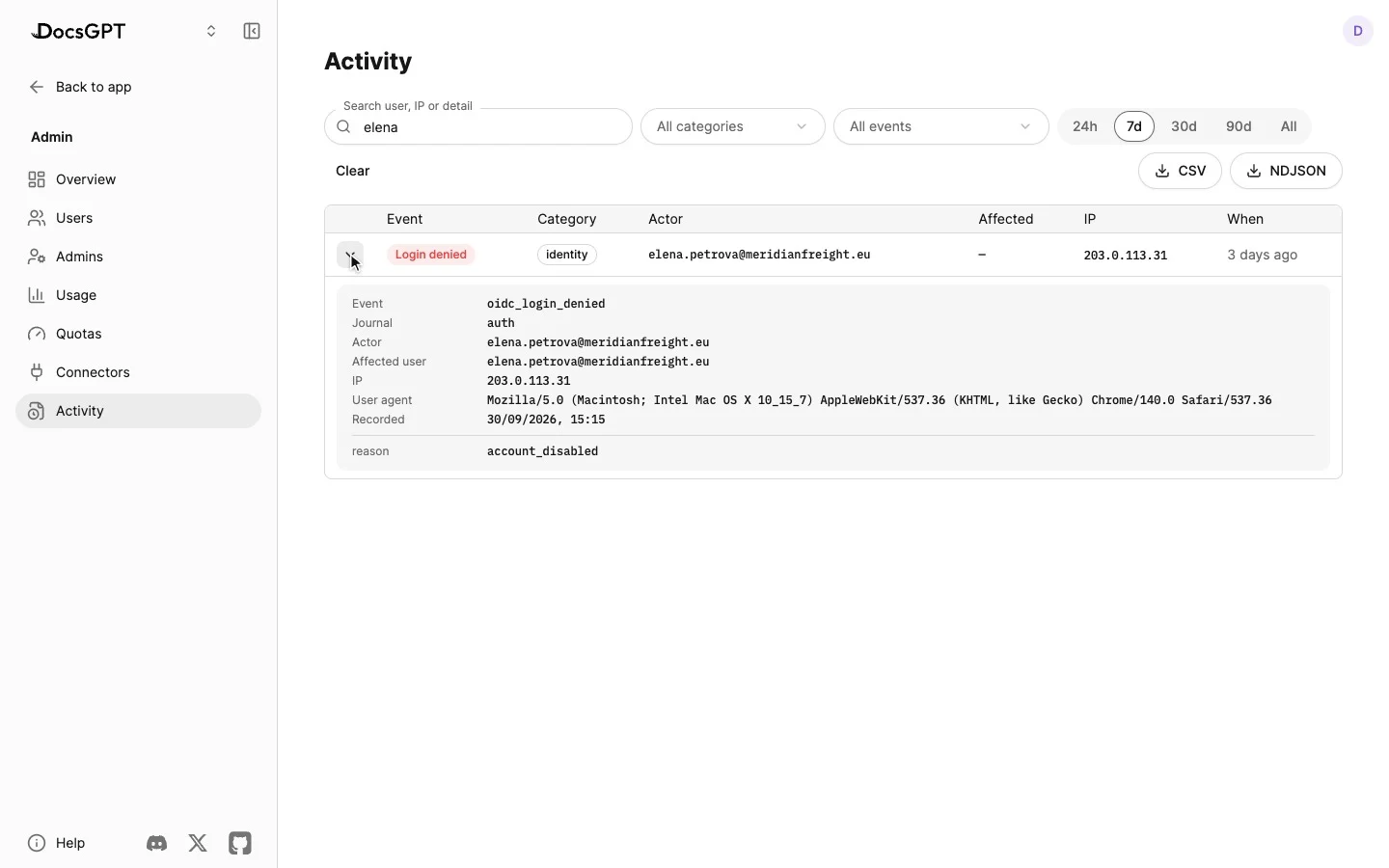Screen dimensions: 1389x868
Task: Go back to app
Action: pyautogui.click(x=80, y=87)
